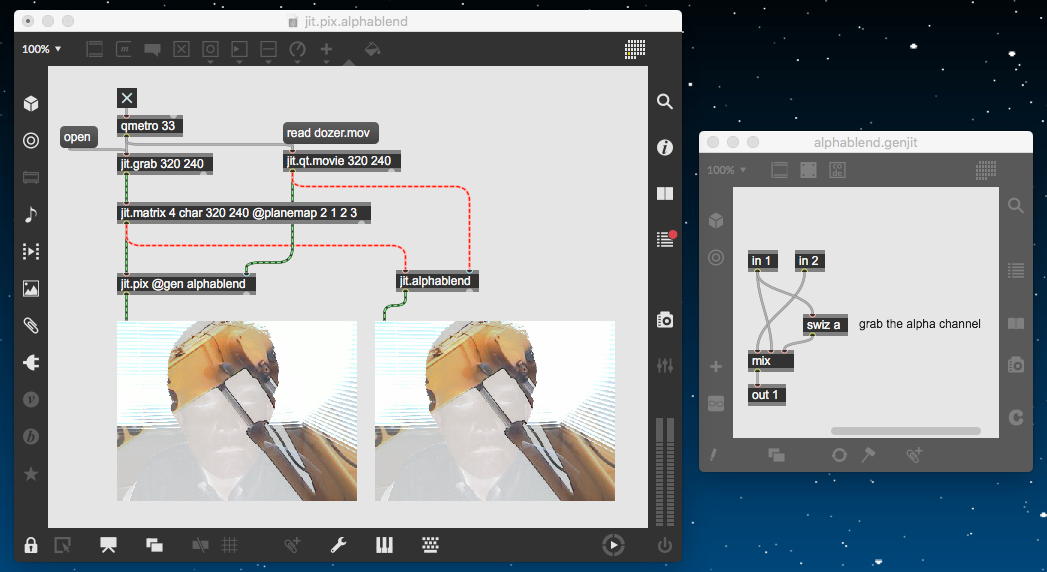Viewport: 1047px width, 572px height.
Task: Select the swiz a object
Action: click(x=825, y=325)
